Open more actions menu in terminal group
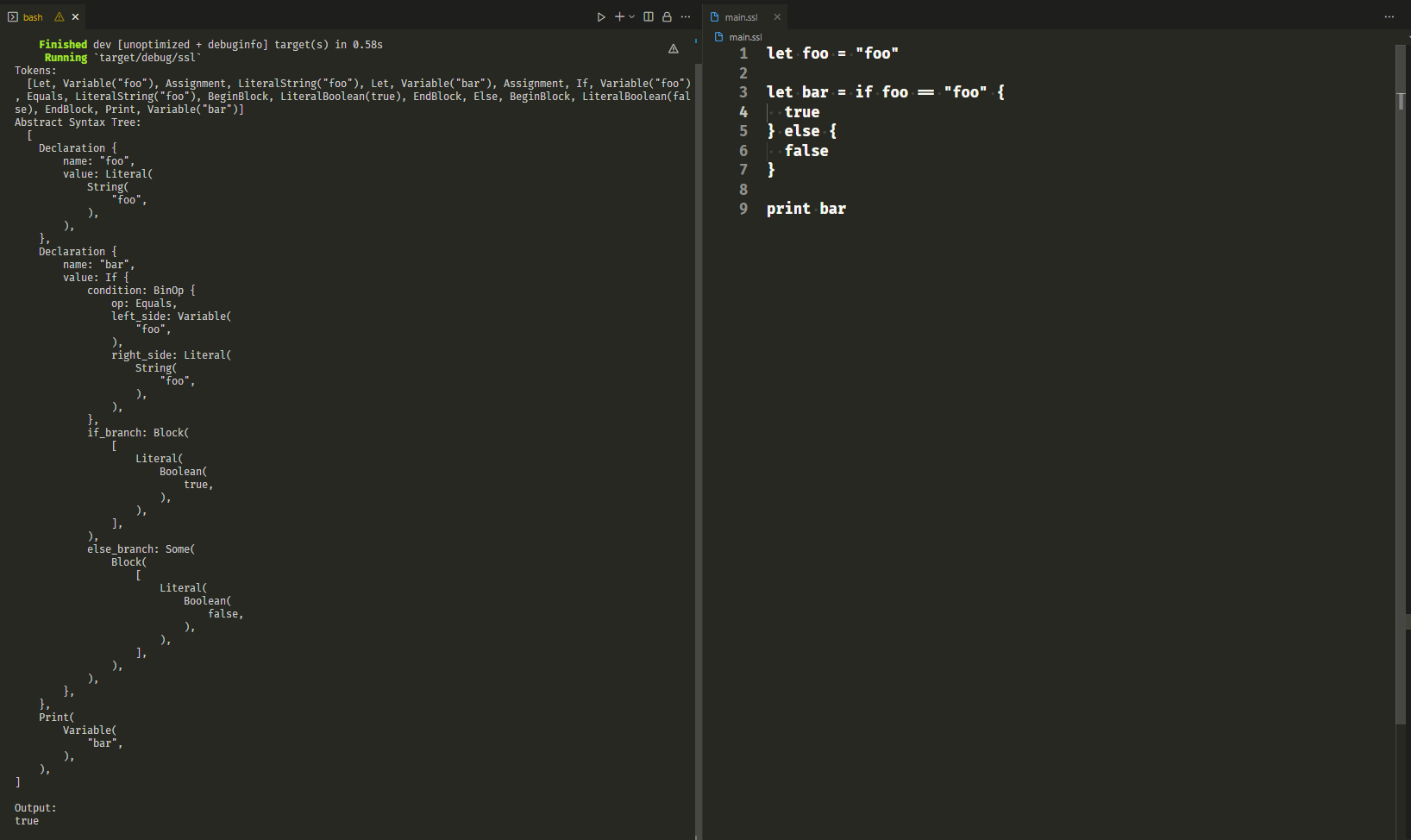1411x840 pixels. (686, 17)
